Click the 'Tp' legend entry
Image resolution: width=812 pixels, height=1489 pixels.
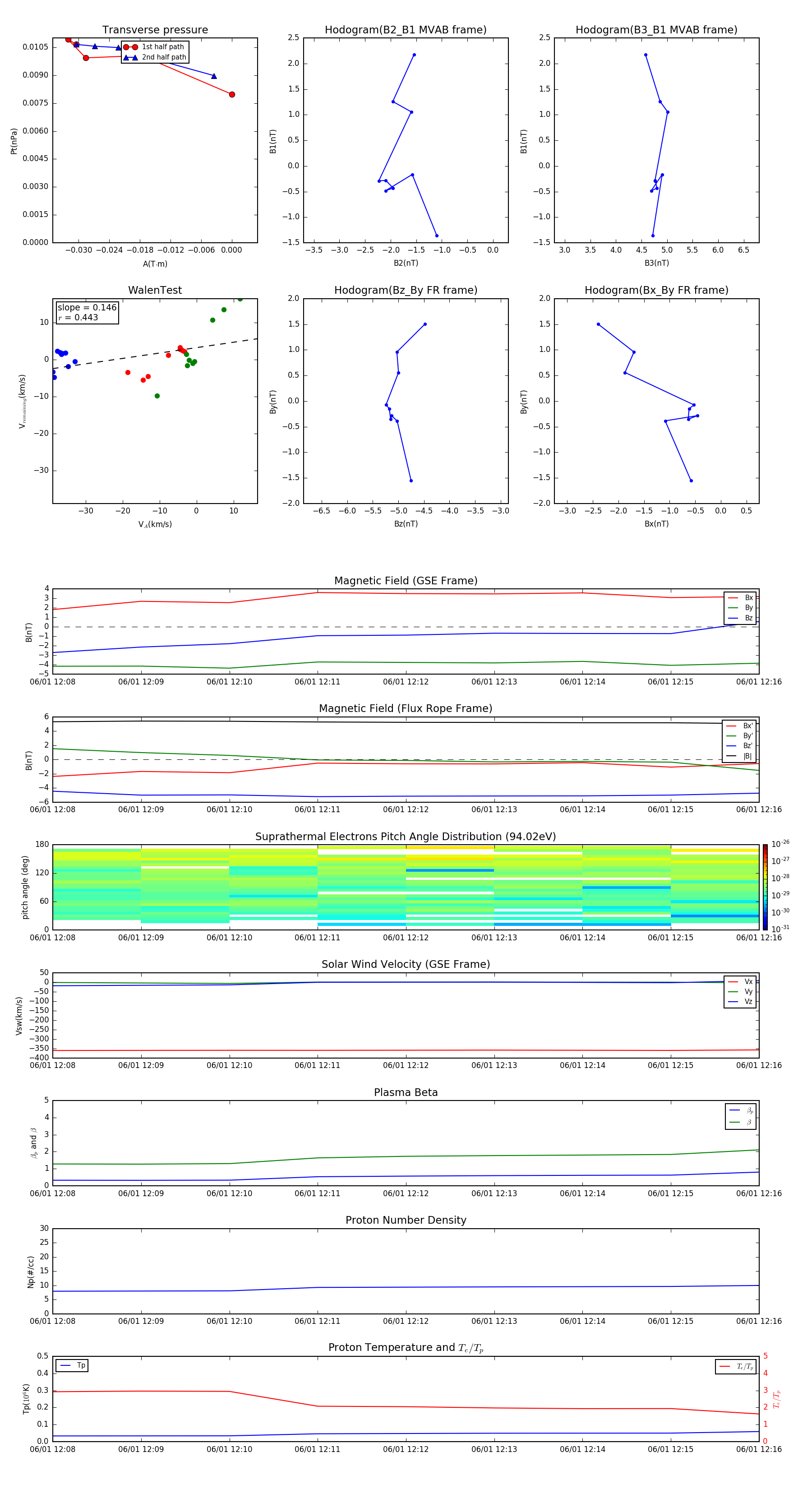[72, 1365]
